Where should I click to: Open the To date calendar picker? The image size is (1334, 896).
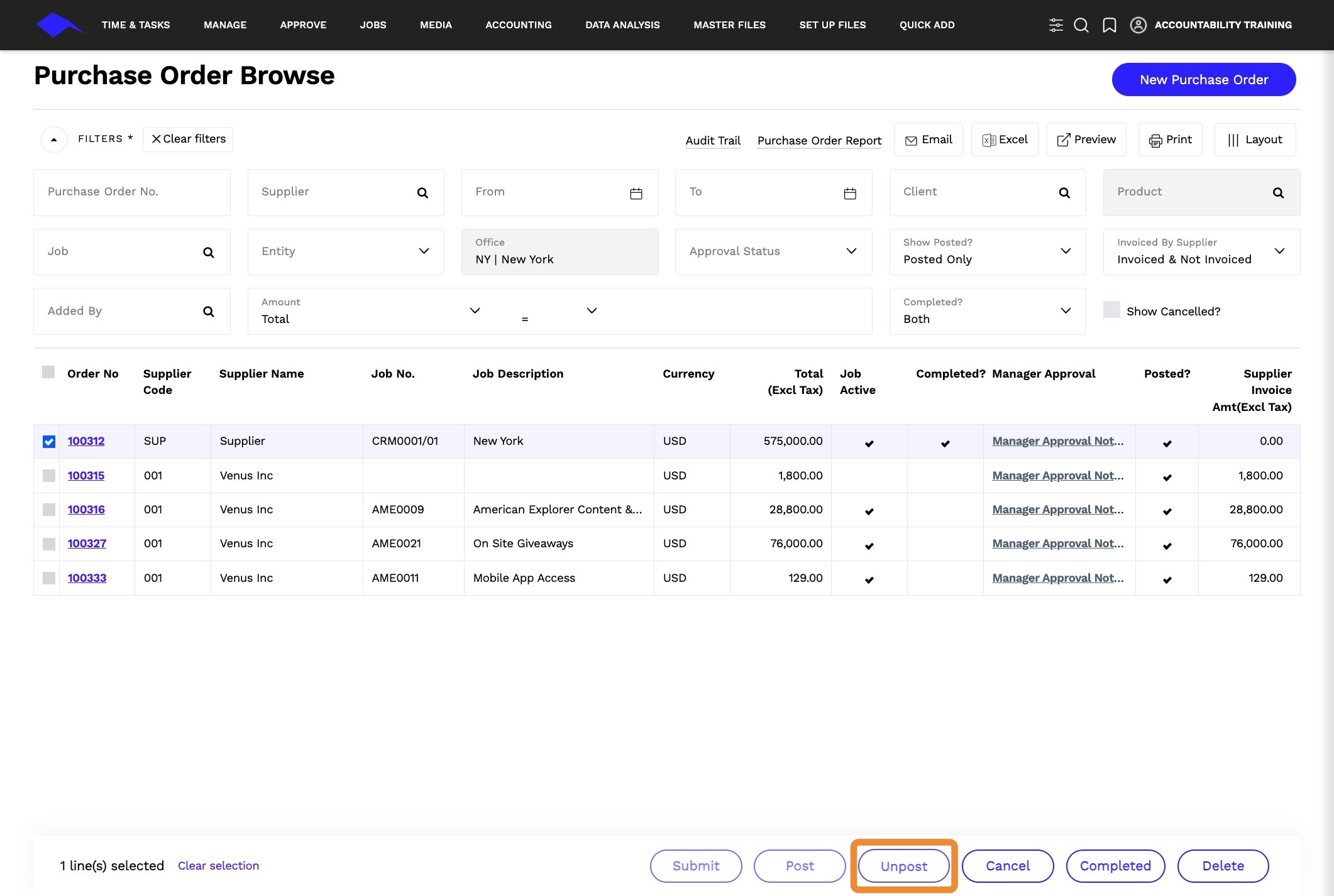coord(850,194)
